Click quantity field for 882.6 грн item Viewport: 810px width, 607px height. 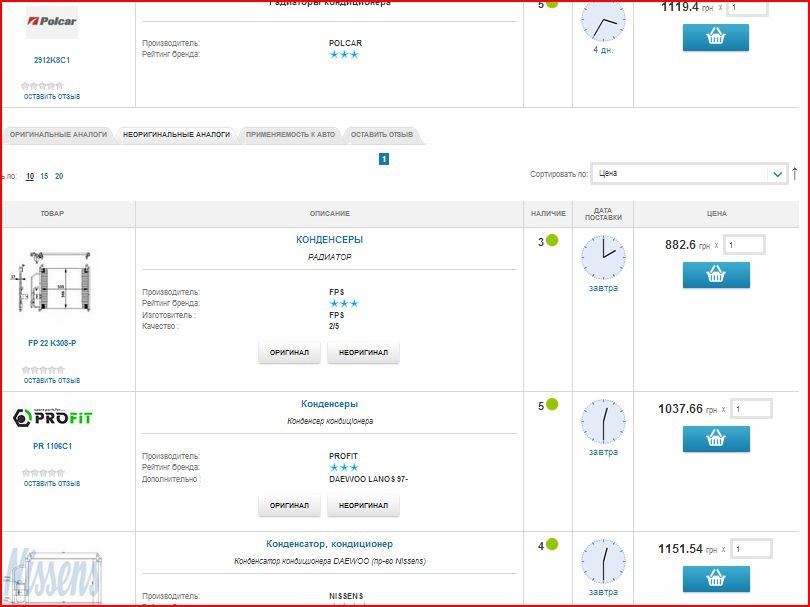[x=744, y=245]
